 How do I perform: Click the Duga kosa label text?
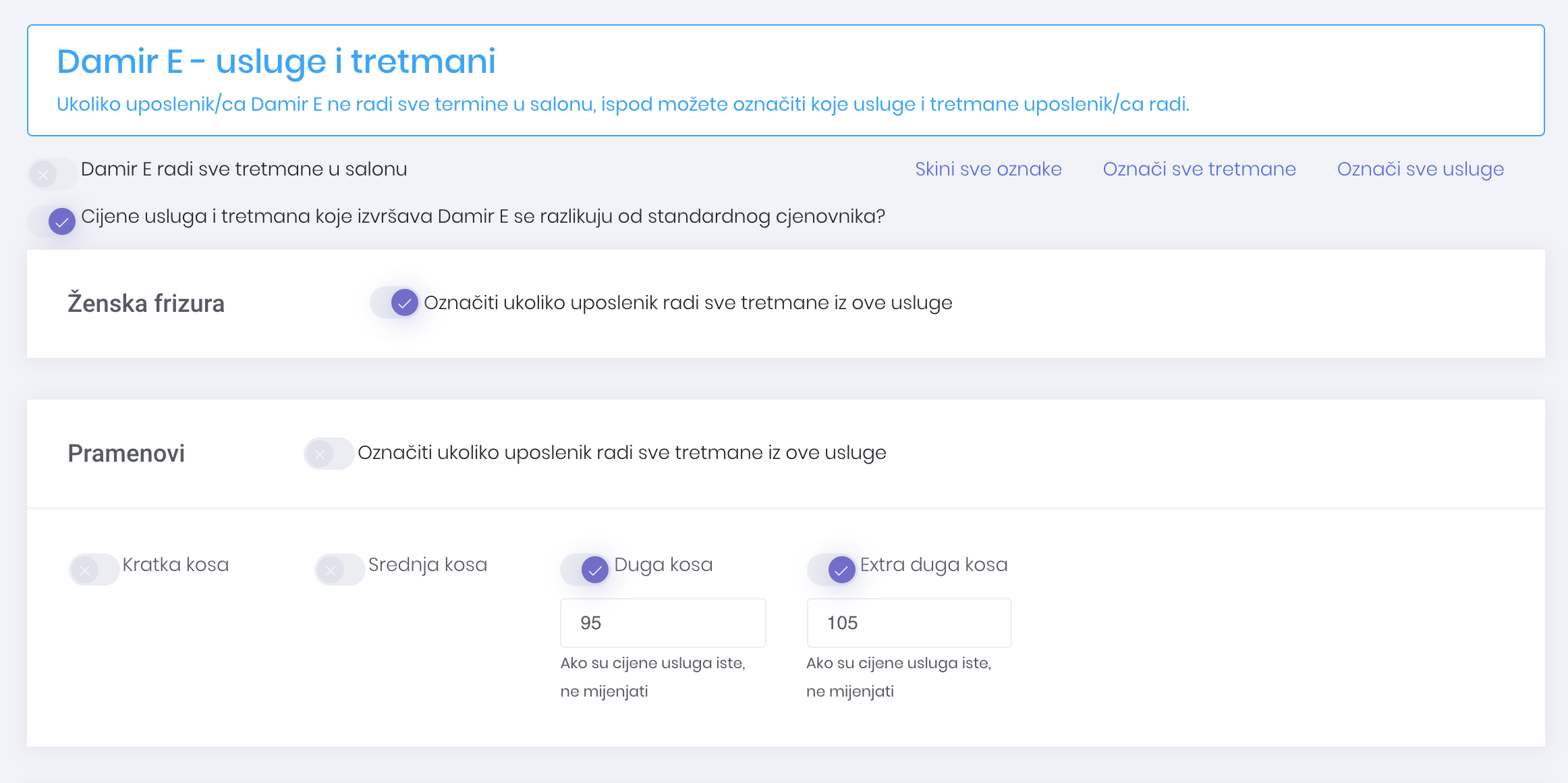663,564
